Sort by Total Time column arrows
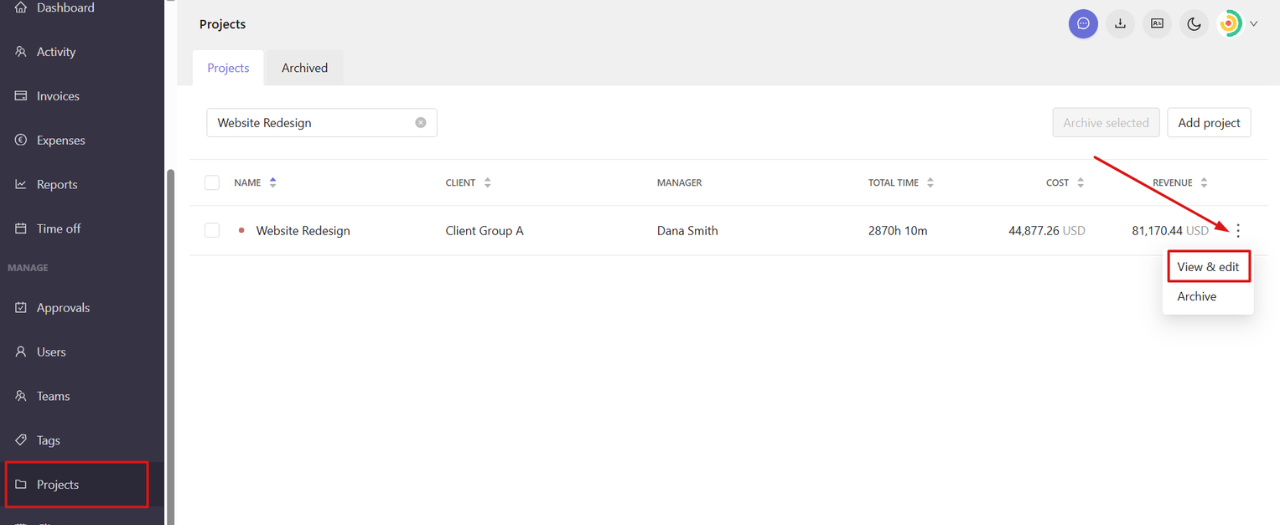This screenshot has width=1280, height=525. [x=931, y=183]
